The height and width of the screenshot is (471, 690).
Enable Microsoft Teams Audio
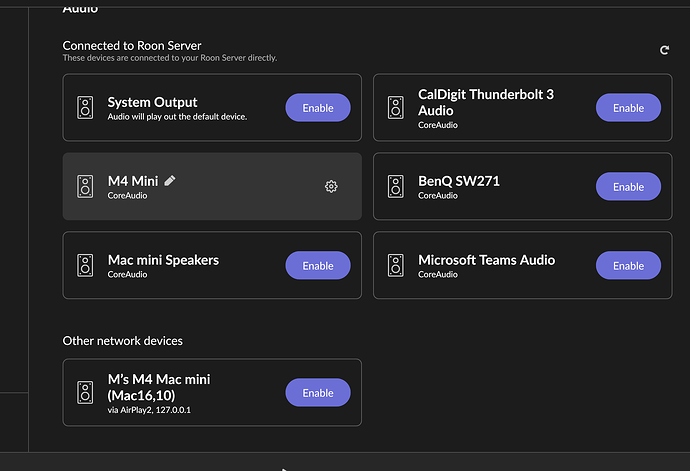point(628,265)
